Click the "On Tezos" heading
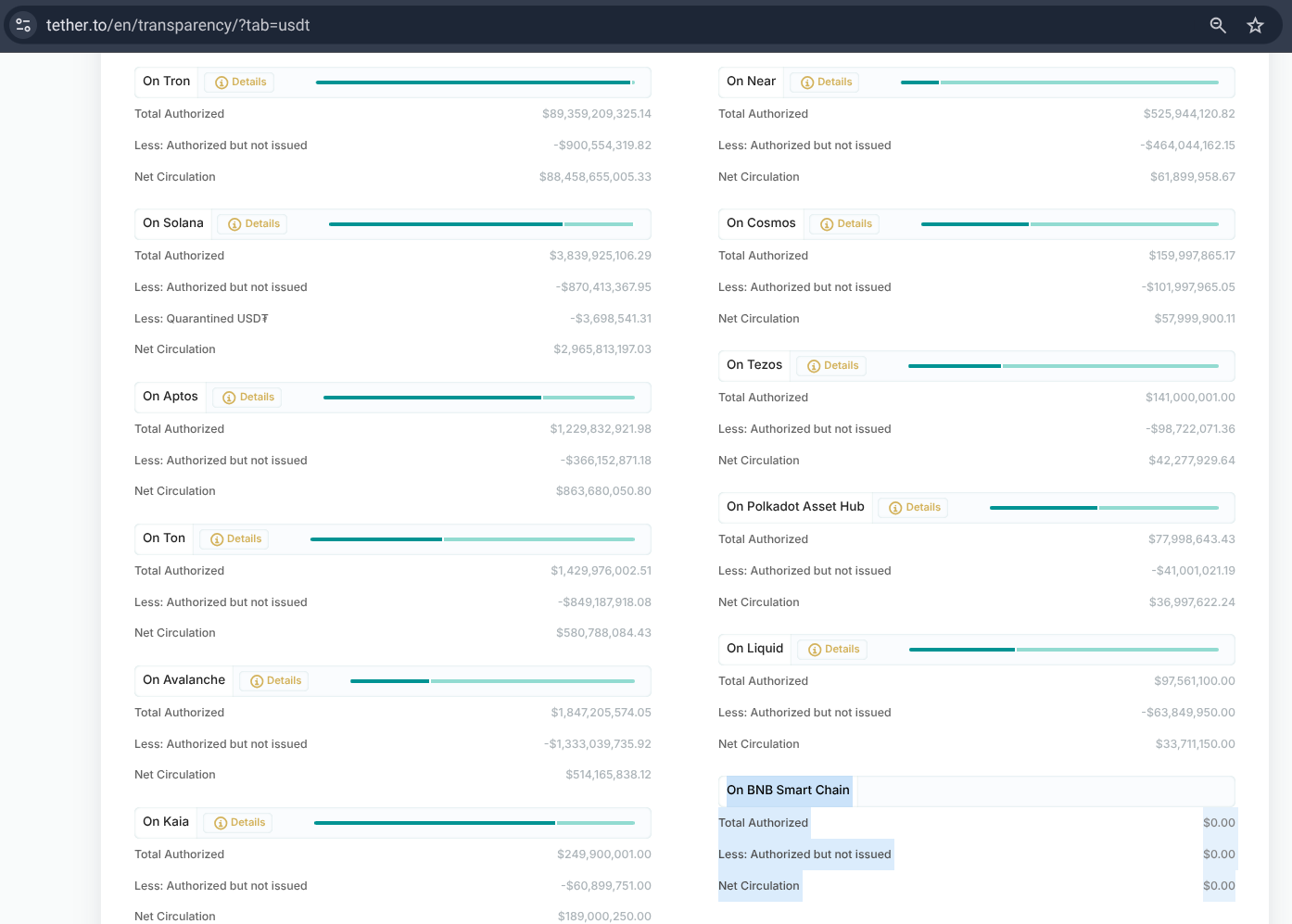Screen dimensions: 1292x924 [x=754, y=365]
